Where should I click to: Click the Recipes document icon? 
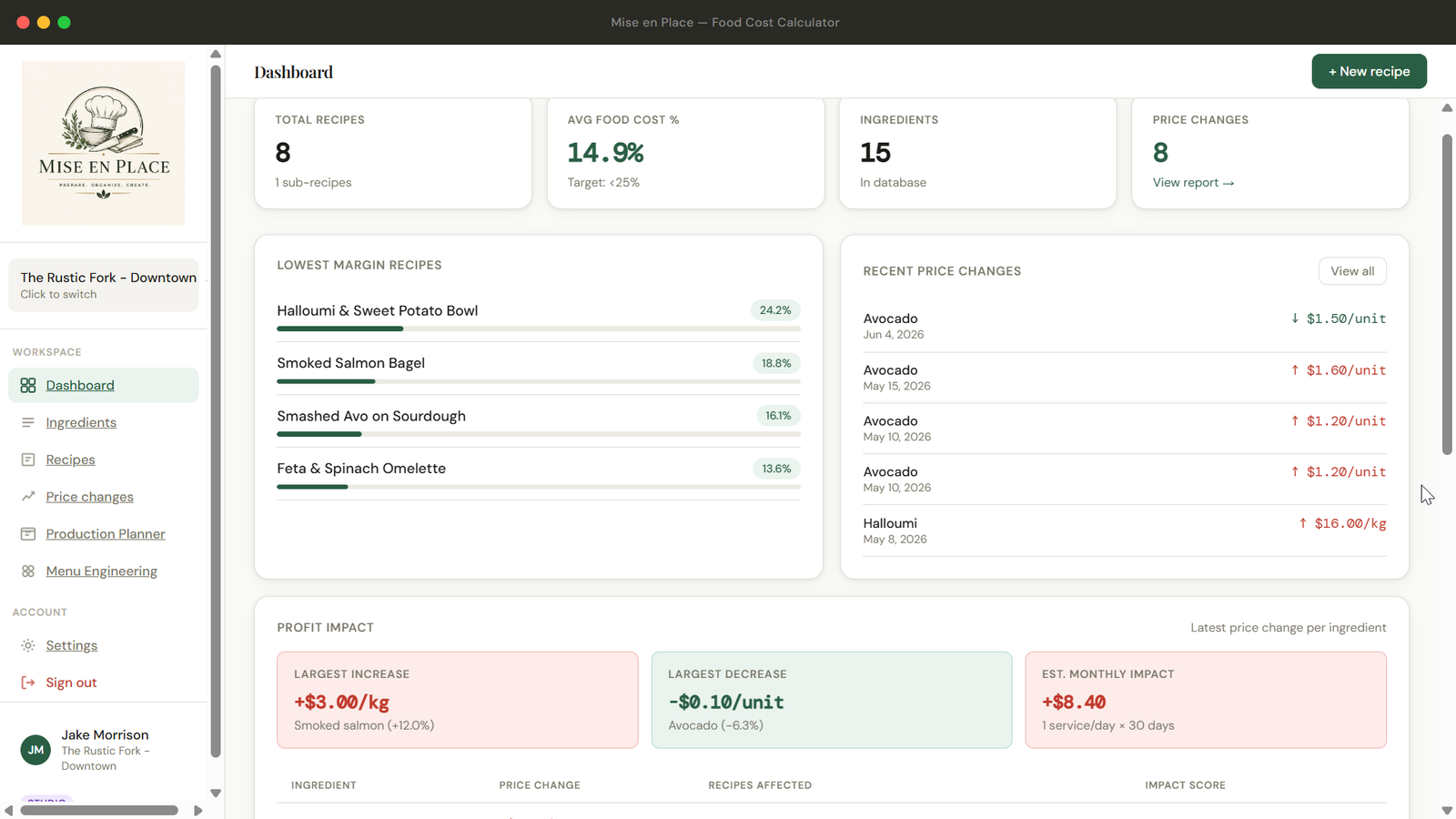pos(28,460)
